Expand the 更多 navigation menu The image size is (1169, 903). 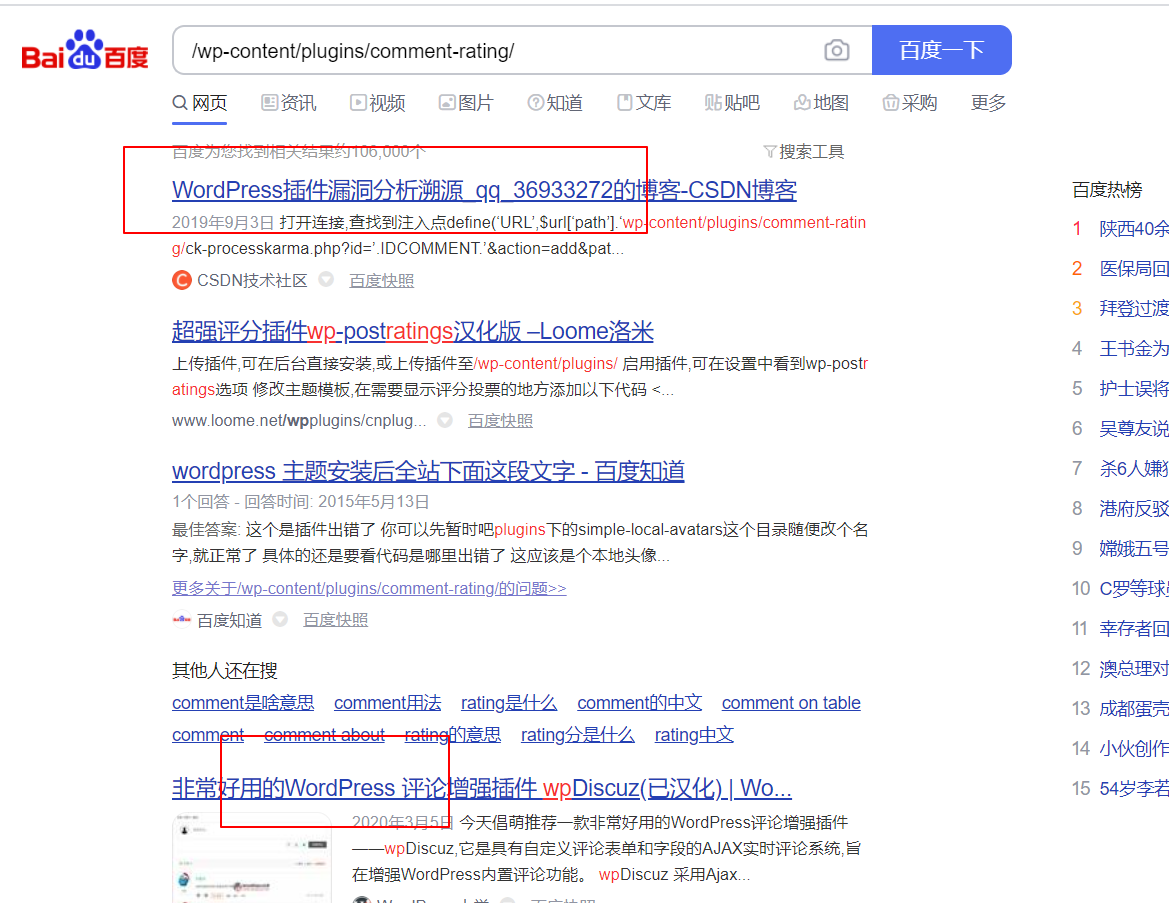tap(987, 102)
